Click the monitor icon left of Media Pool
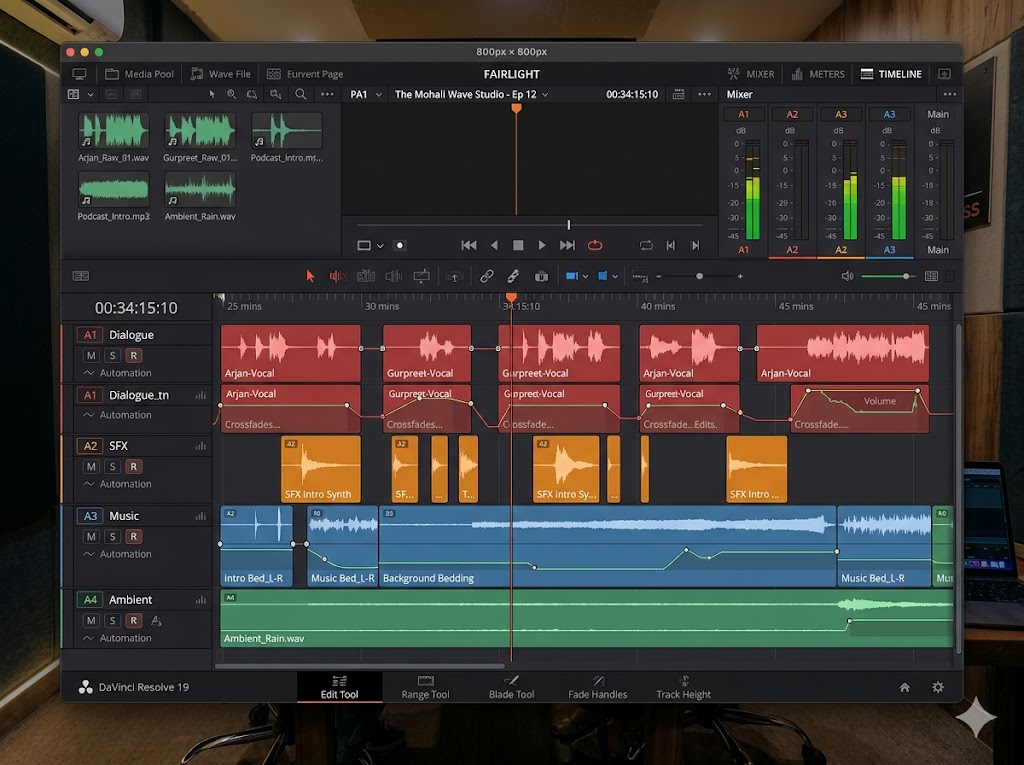Viewport: 1024px width, 765px height. 80,74
